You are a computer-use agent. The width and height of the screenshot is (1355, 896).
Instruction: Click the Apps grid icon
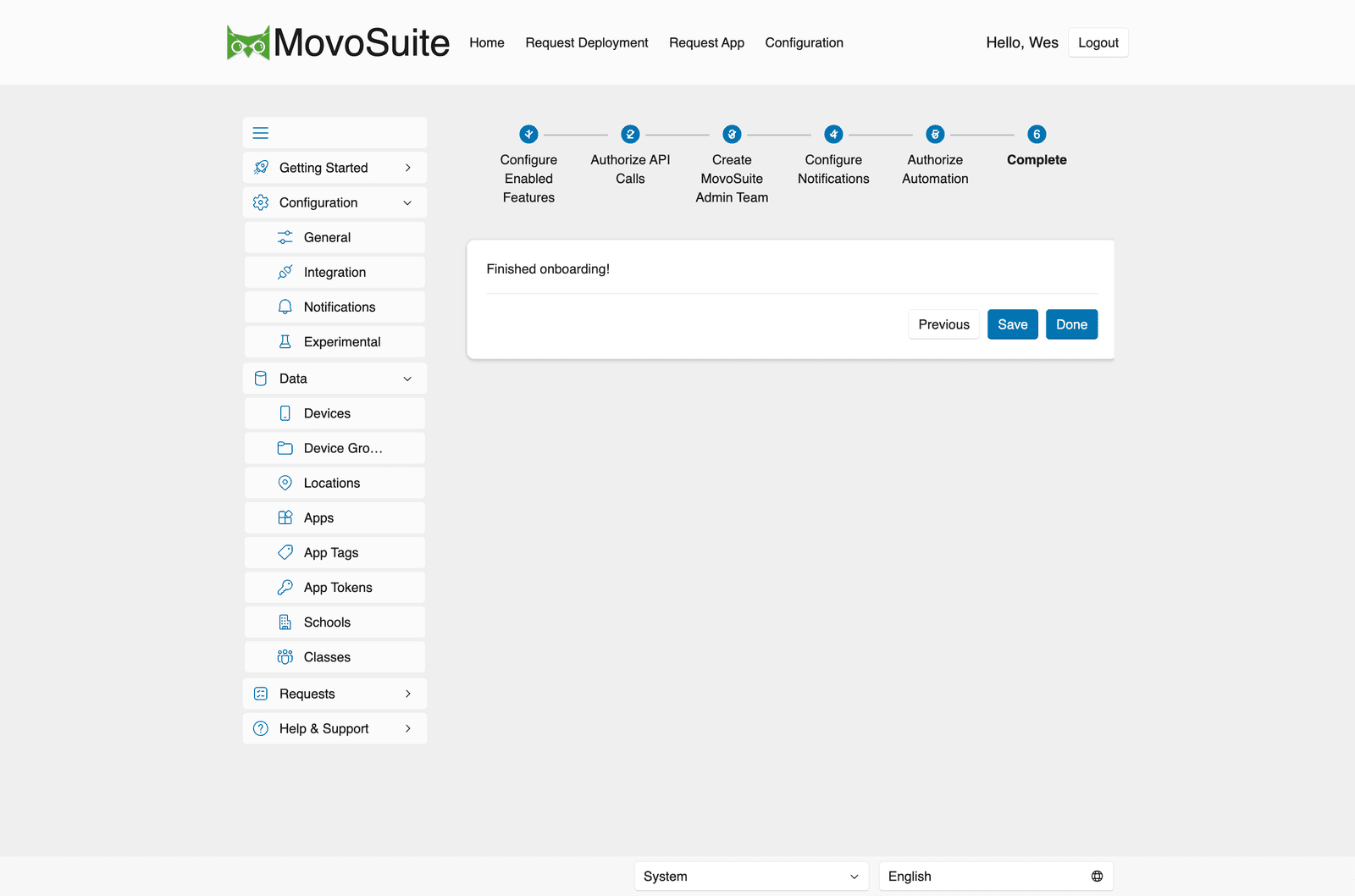point(285,517)
